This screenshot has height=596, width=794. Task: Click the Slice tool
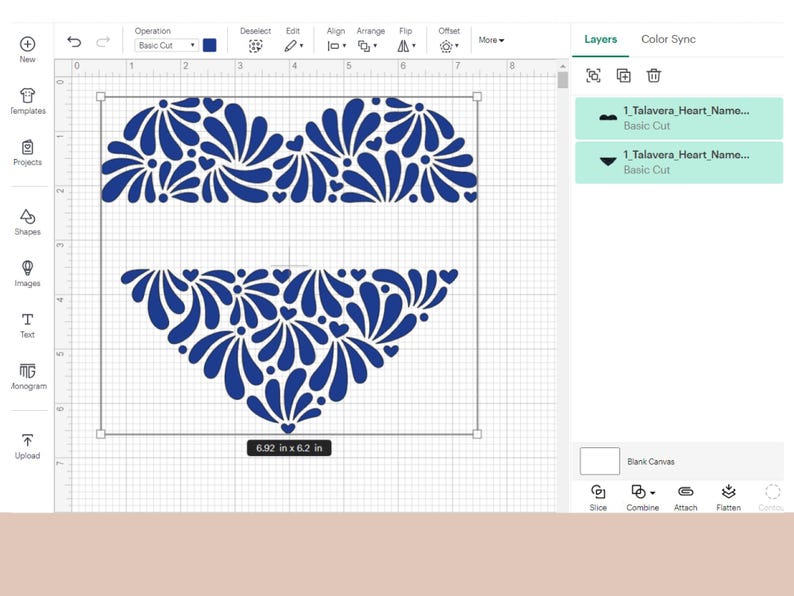tap(598, 498)
